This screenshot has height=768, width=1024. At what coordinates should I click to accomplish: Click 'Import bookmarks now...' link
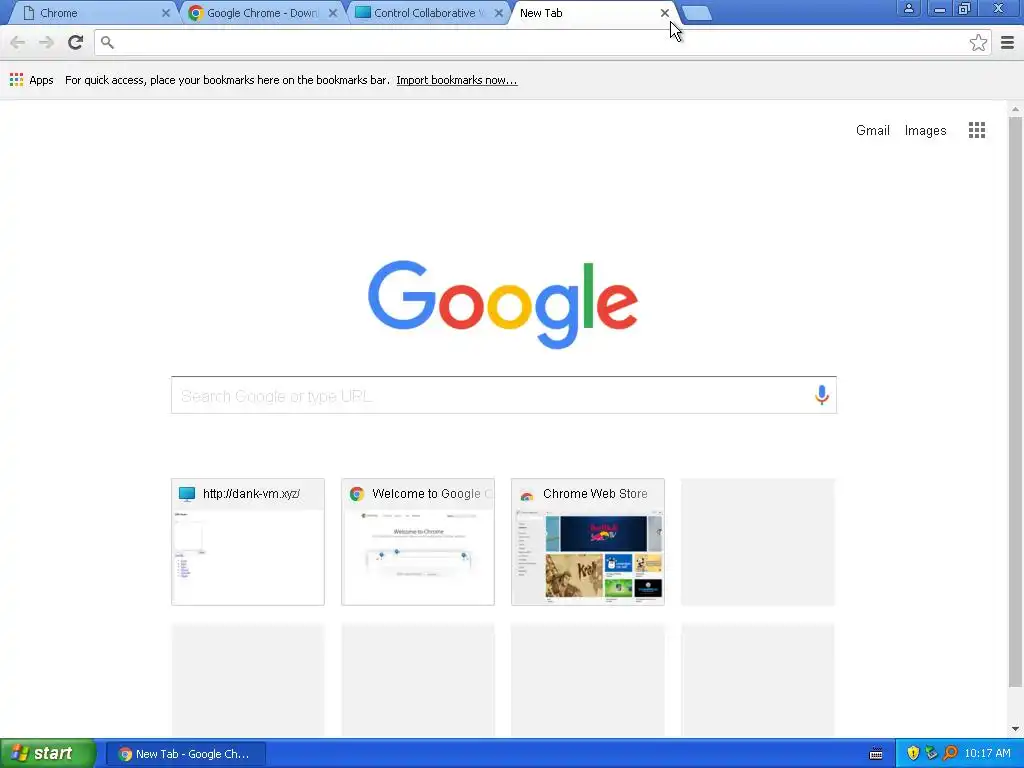456,80
